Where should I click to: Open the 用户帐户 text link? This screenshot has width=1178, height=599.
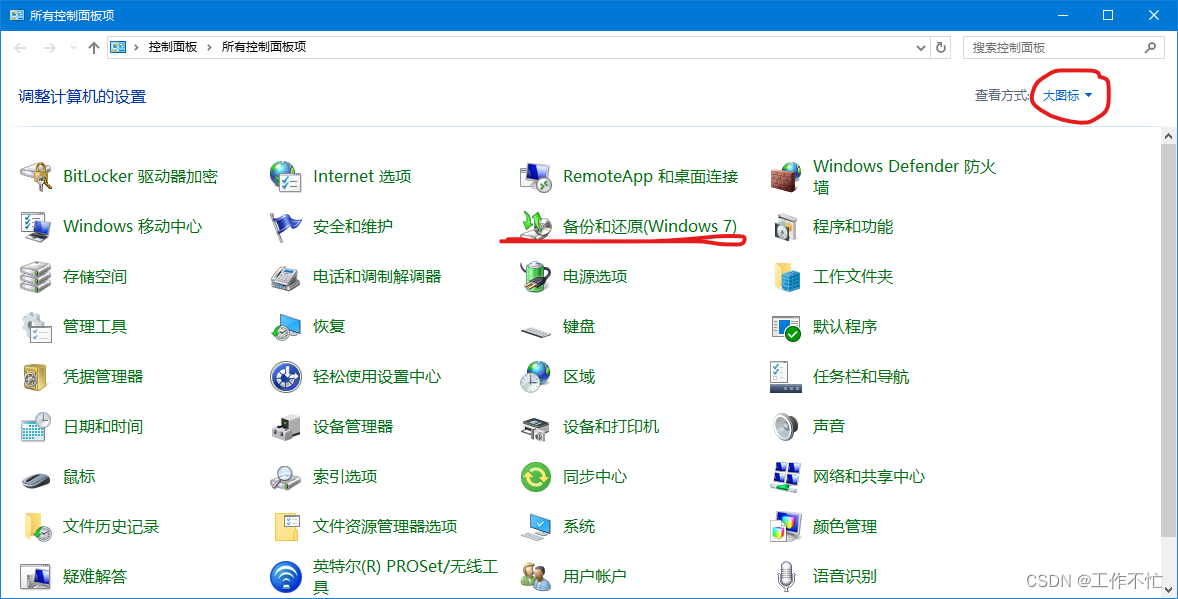(594, 576)
